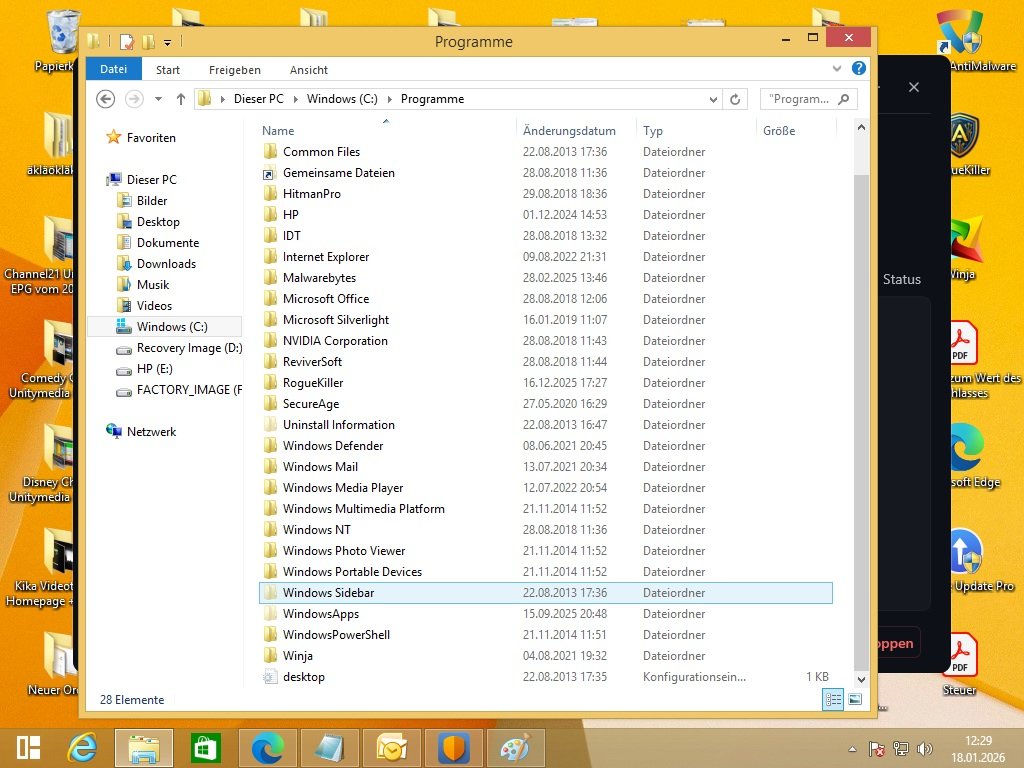Image resolution: width=1024 pixels, height=768 pixels.
Task: Select Favoriten in the navigation pane
Action: click(x=151, y=138)
